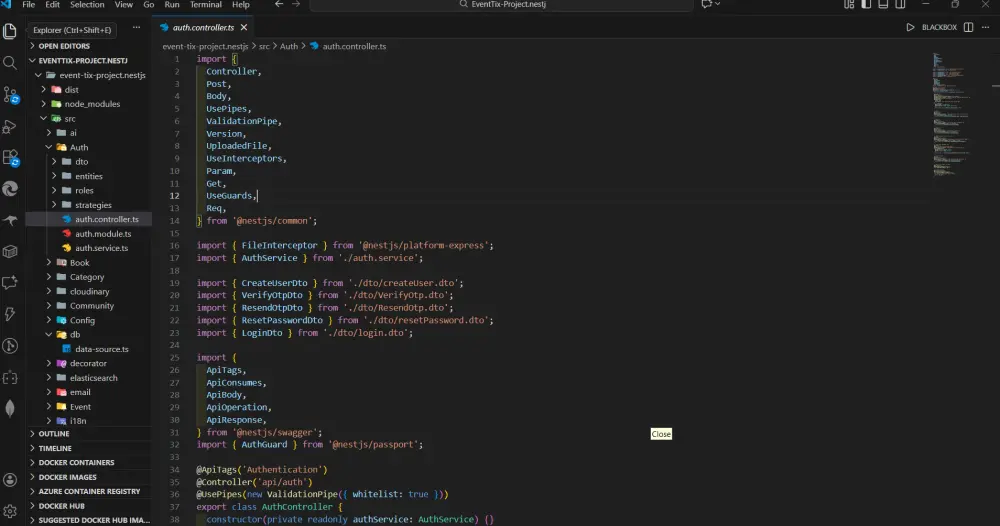Open the Search view in activity bar
The width and height of the screenshot is (1000, 526).
(x=10, y=62)
